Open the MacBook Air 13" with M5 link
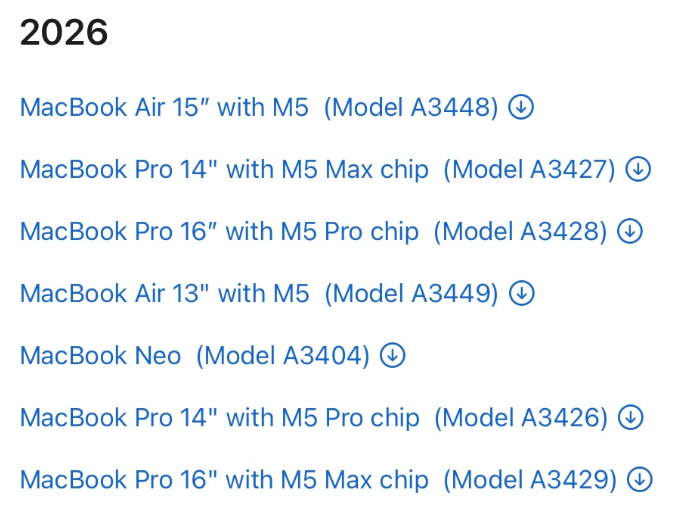This screenshot has width=682, height=510. pos(164,293)
